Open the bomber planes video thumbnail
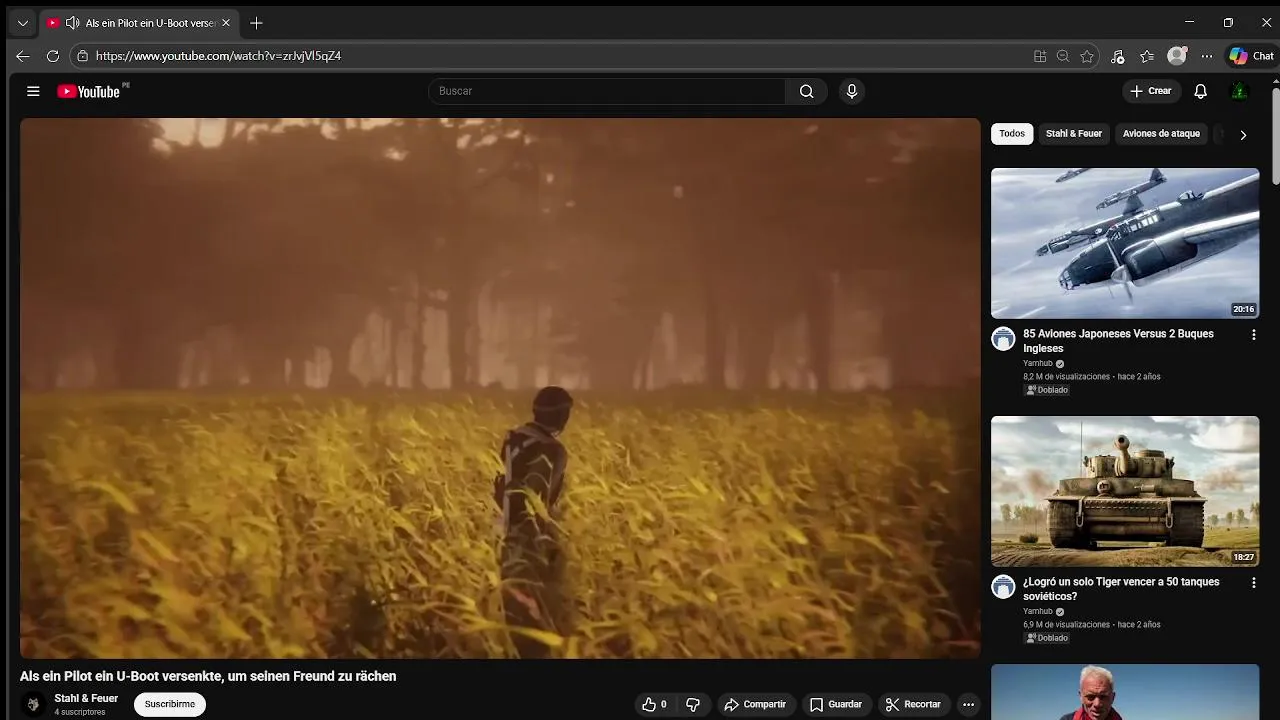 (1125, 243)
